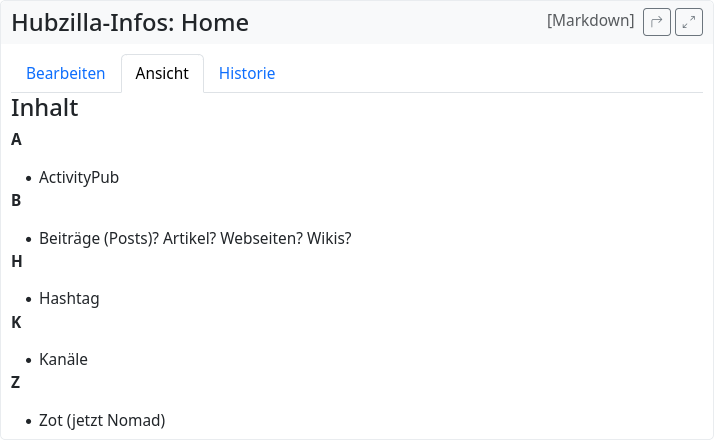The width and height of the screenshot is (714, 440).
Task: Click the letter H section heading
Action: point(17,261)
